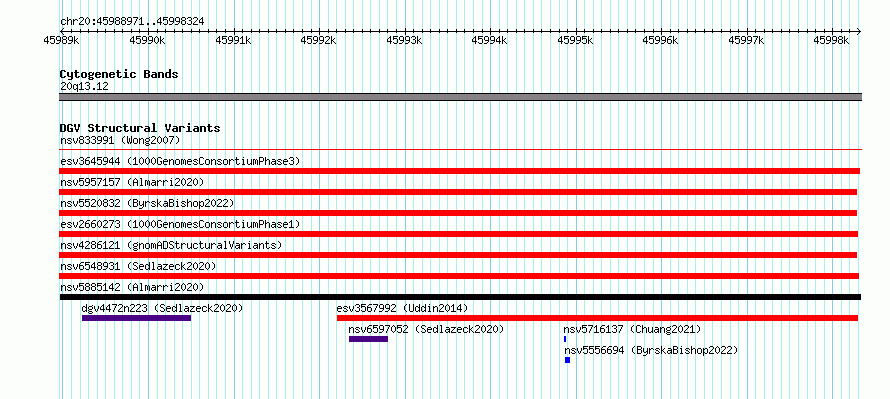This screenshot has height=399, width=890.
Task: Click the 45991k ruler tick label
Action: tap(234, 40)
